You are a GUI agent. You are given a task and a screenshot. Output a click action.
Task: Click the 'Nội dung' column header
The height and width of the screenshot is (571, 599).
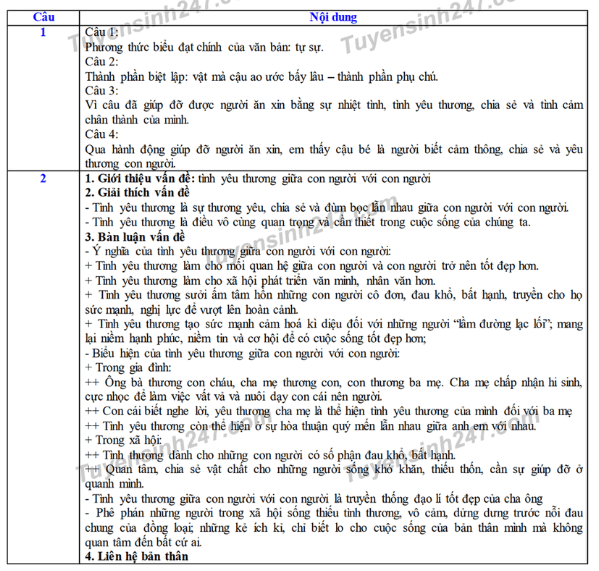tap(333, 18)
